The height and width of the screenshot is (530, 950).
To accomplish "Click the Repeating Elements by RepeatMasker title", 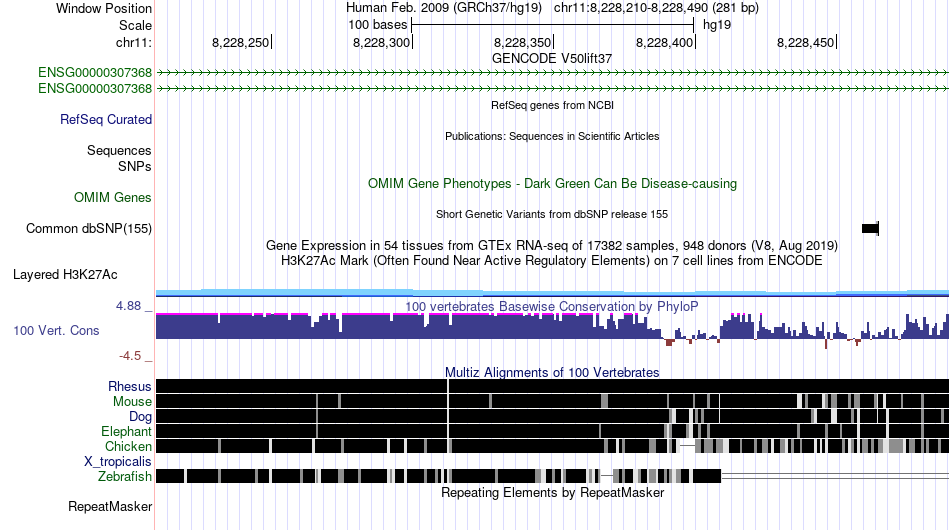I will pyautogui.click(x=553, y=492).
